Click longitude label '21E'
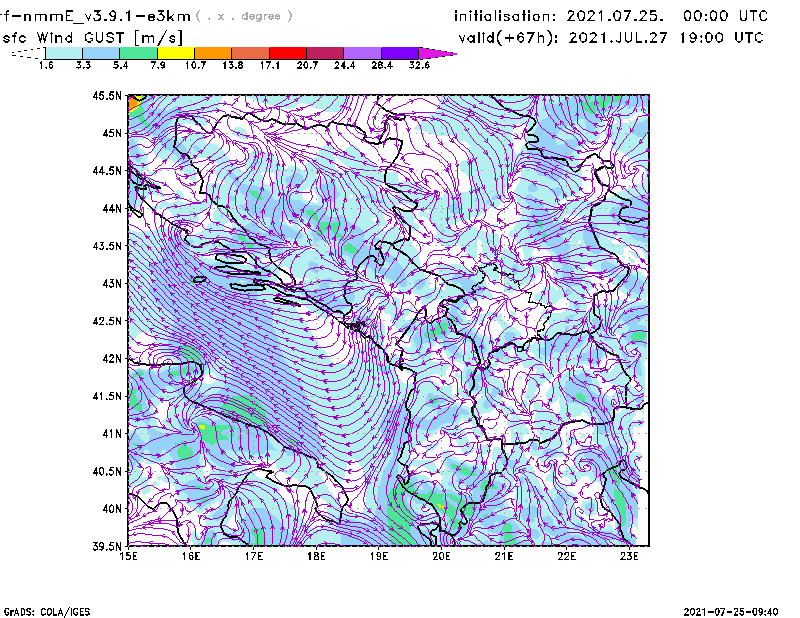 pyautogui.click(x=504, y=556)
